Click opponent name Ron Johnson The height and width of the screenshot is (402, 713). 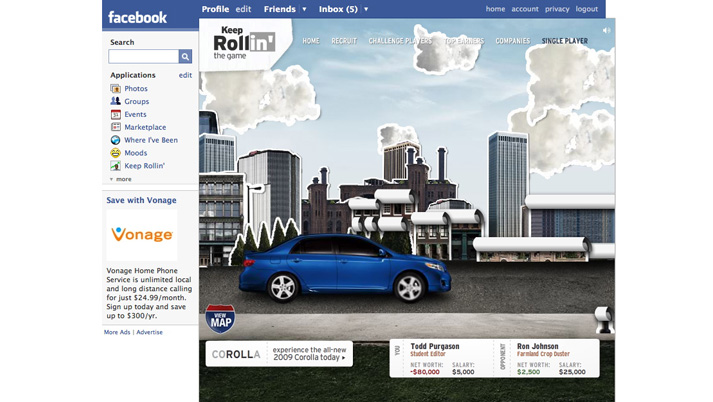coord(537,346)
